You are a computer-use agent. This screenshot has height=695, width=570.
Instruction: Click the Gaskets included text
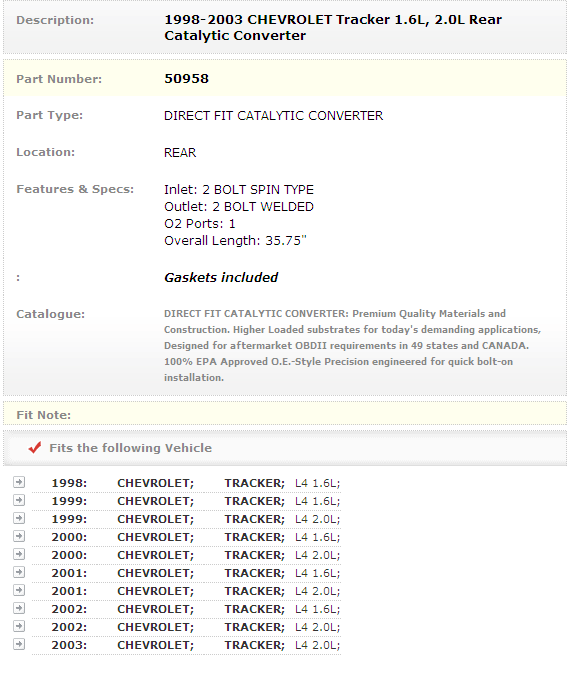tap(221, 277)
